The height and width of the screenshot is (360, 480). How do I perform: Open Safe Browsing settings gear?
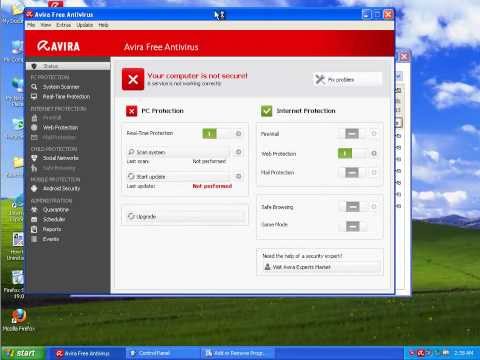tap(374, 207)
